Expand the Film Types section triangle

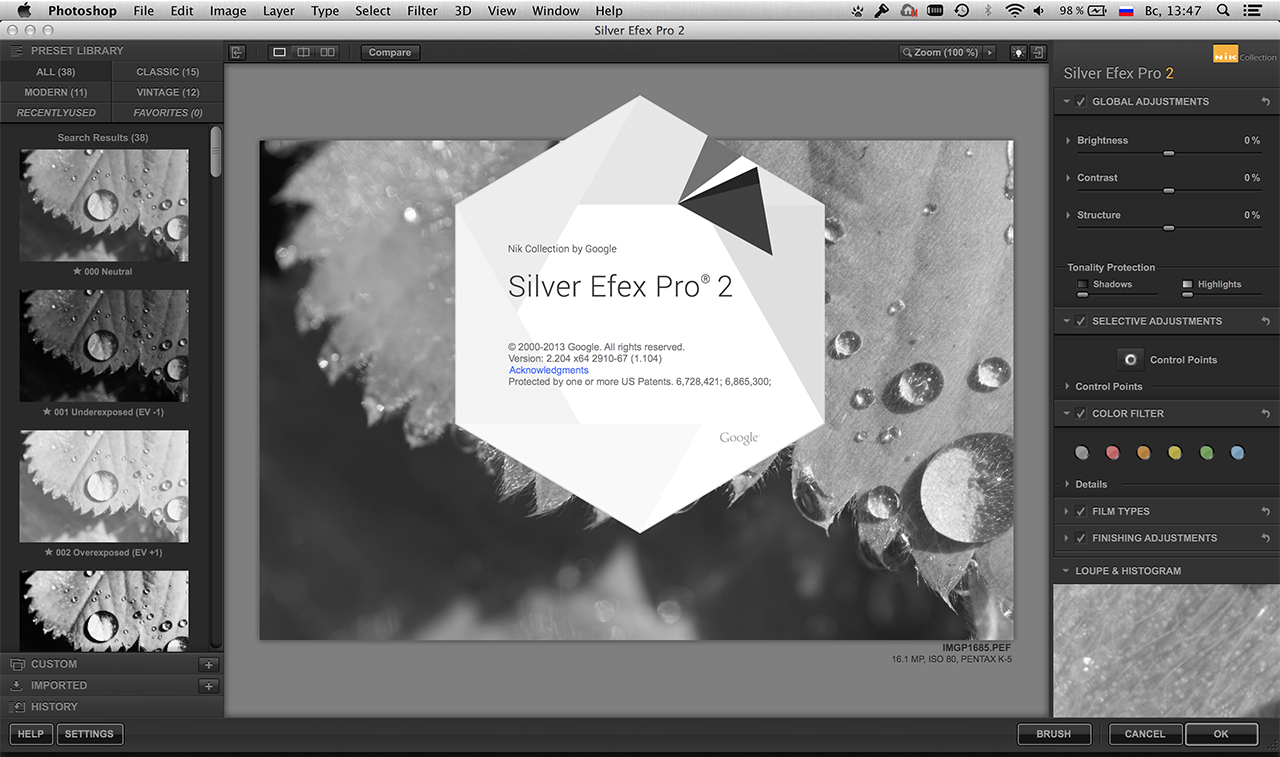click(1066, 512)
